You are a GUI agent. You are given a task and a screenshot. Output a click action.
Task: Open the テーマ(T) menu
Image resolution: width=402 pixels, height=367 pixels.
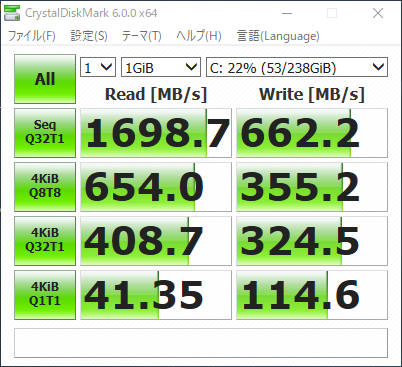(141, 36)
